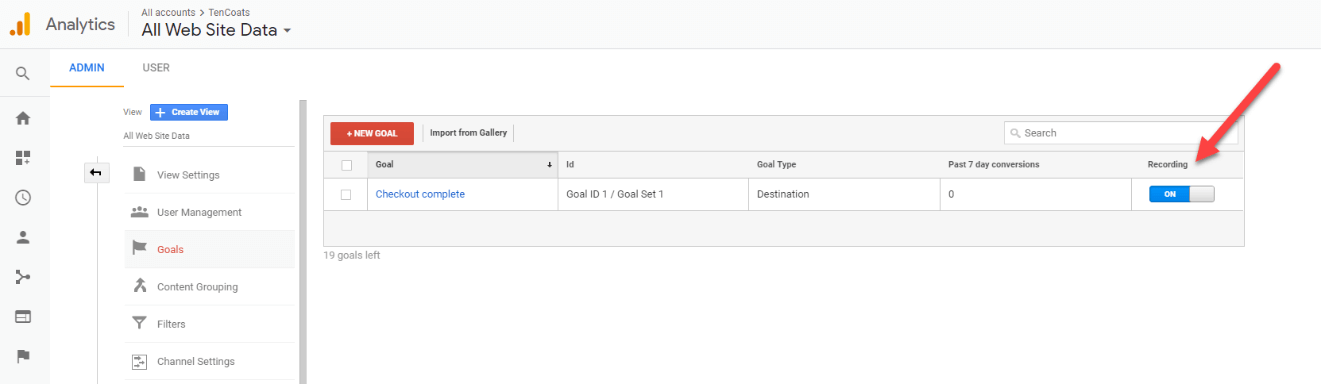The height and width of the screenshot is (384, 1321).
Task: Select Content Grouping in view menu
Action: pos(197,287)
